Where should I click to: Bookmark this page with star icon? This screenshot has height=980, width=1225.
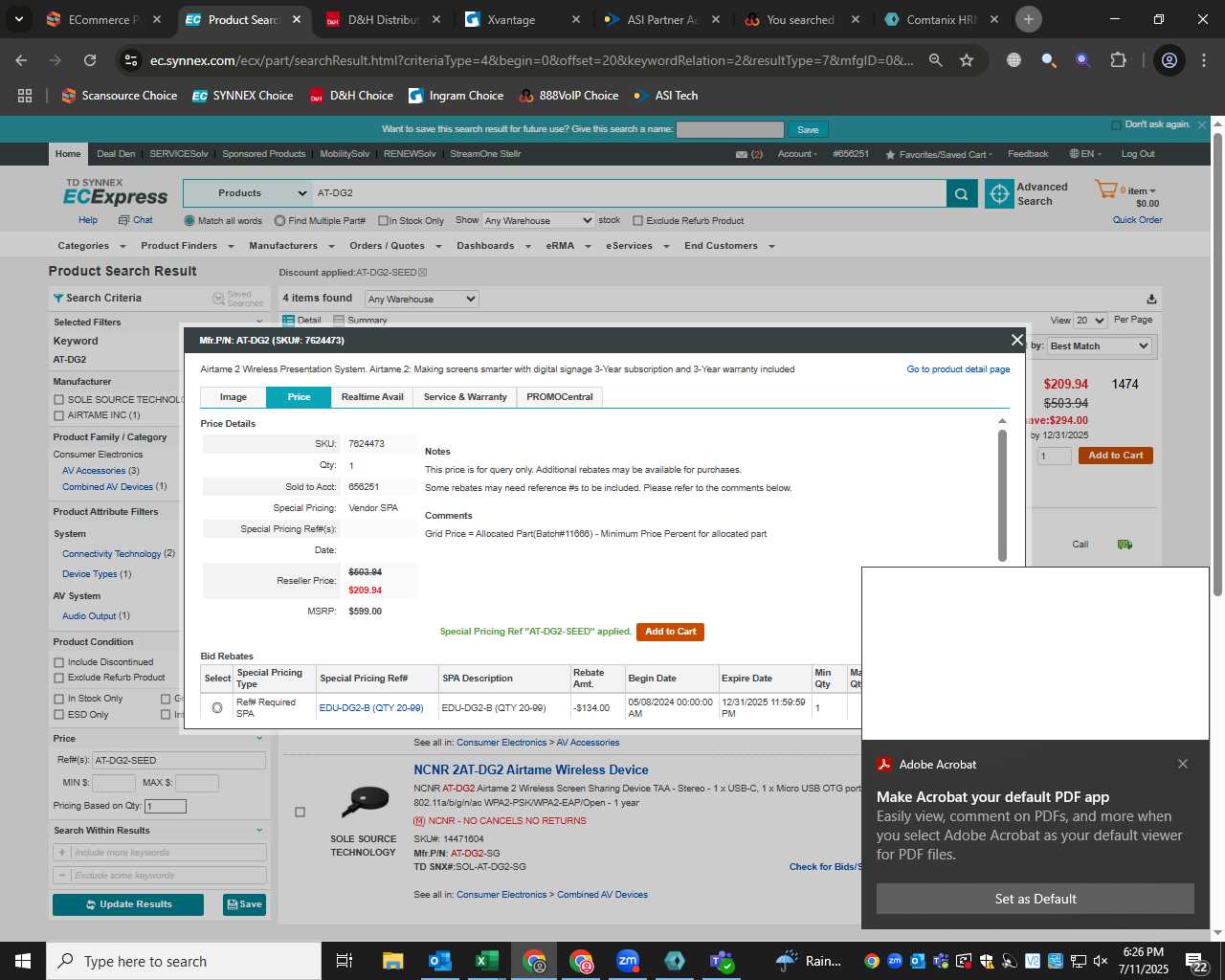click(x=967, y=60)
